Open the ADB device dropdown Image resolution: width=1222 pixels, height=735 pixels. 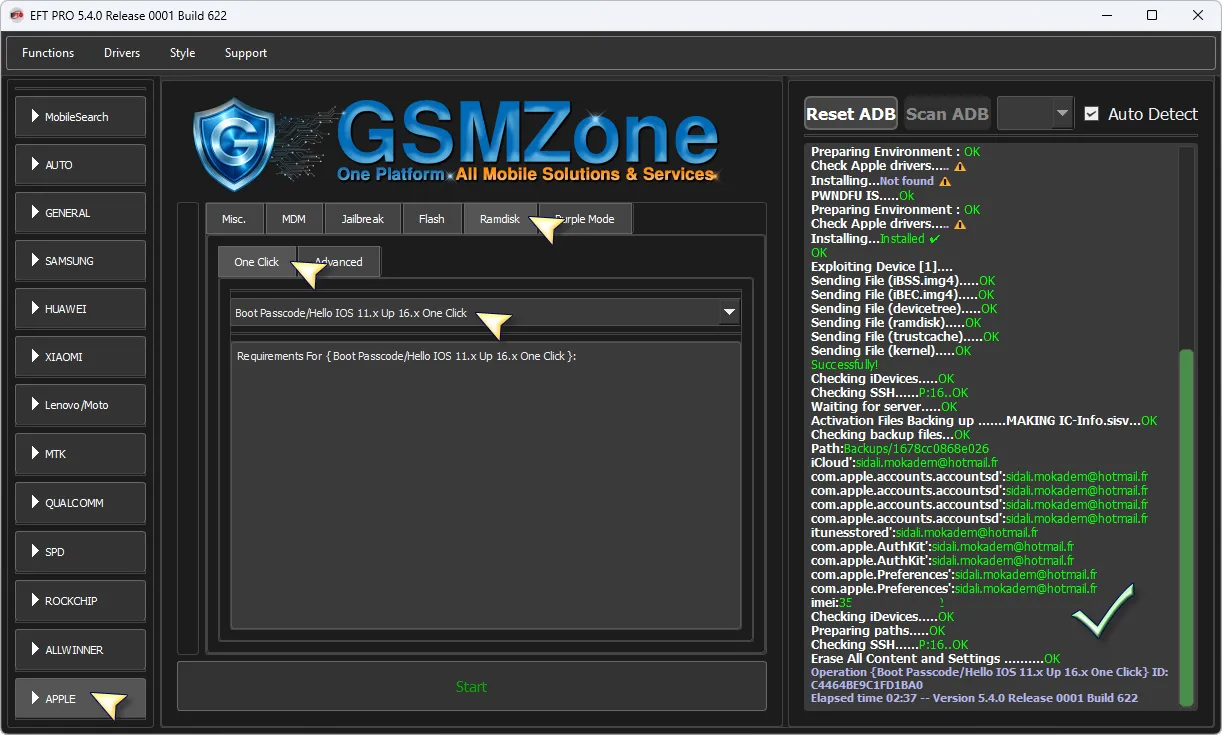[x=1061, y=114]
